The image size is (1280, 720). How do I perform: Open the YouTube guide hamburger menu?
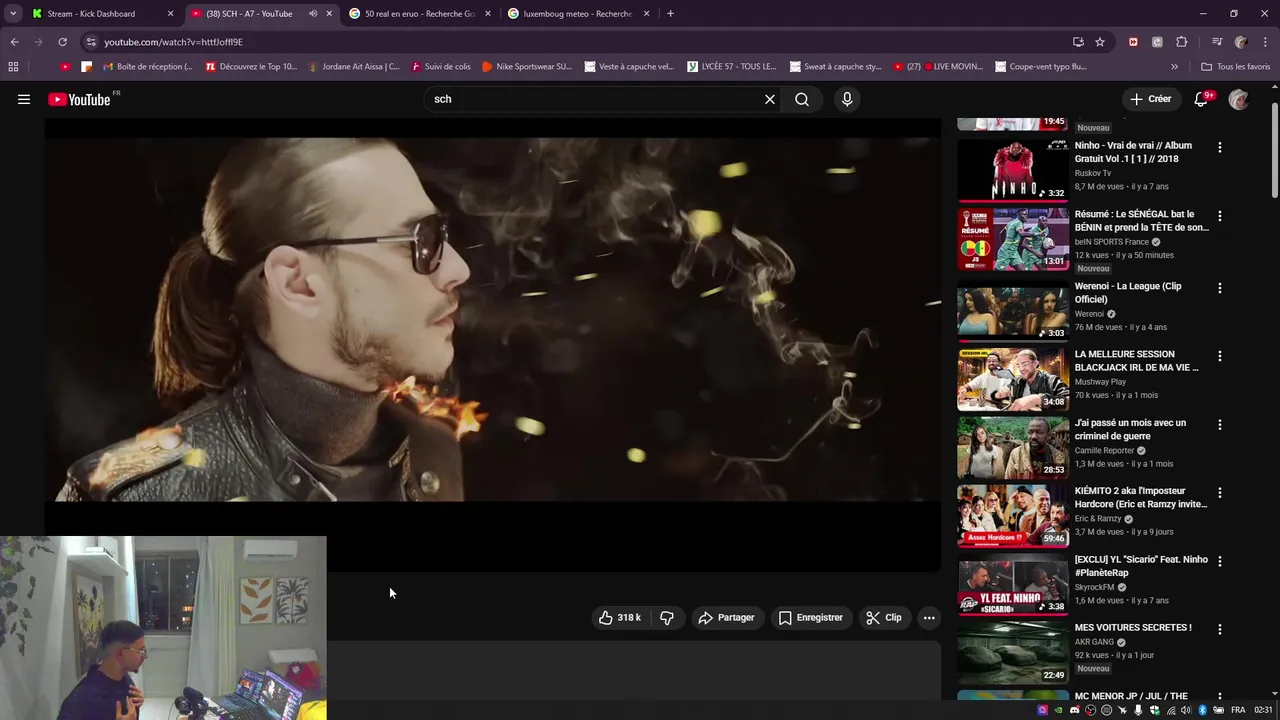coord(24,99)
